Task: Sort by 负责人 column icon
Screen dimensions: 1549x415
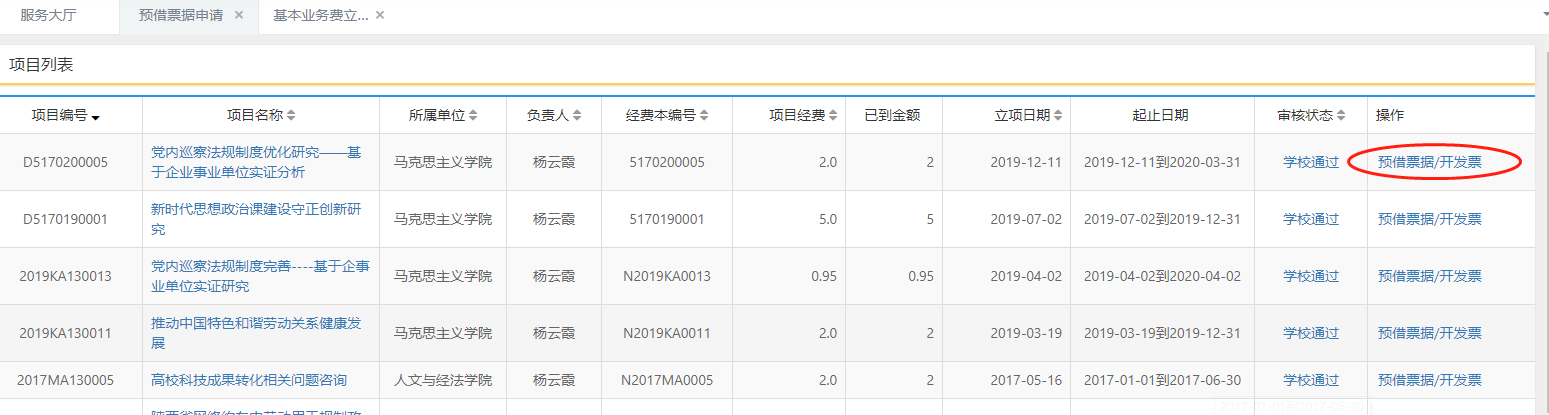Action: 577,116
